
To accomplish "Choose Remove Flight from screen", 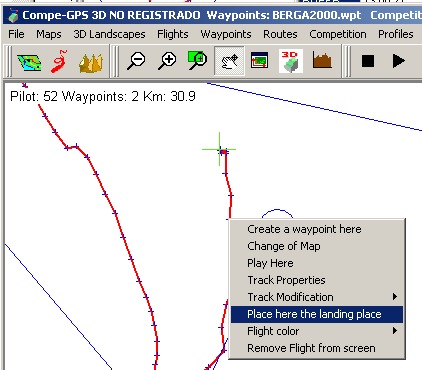I will click(317, 348).
